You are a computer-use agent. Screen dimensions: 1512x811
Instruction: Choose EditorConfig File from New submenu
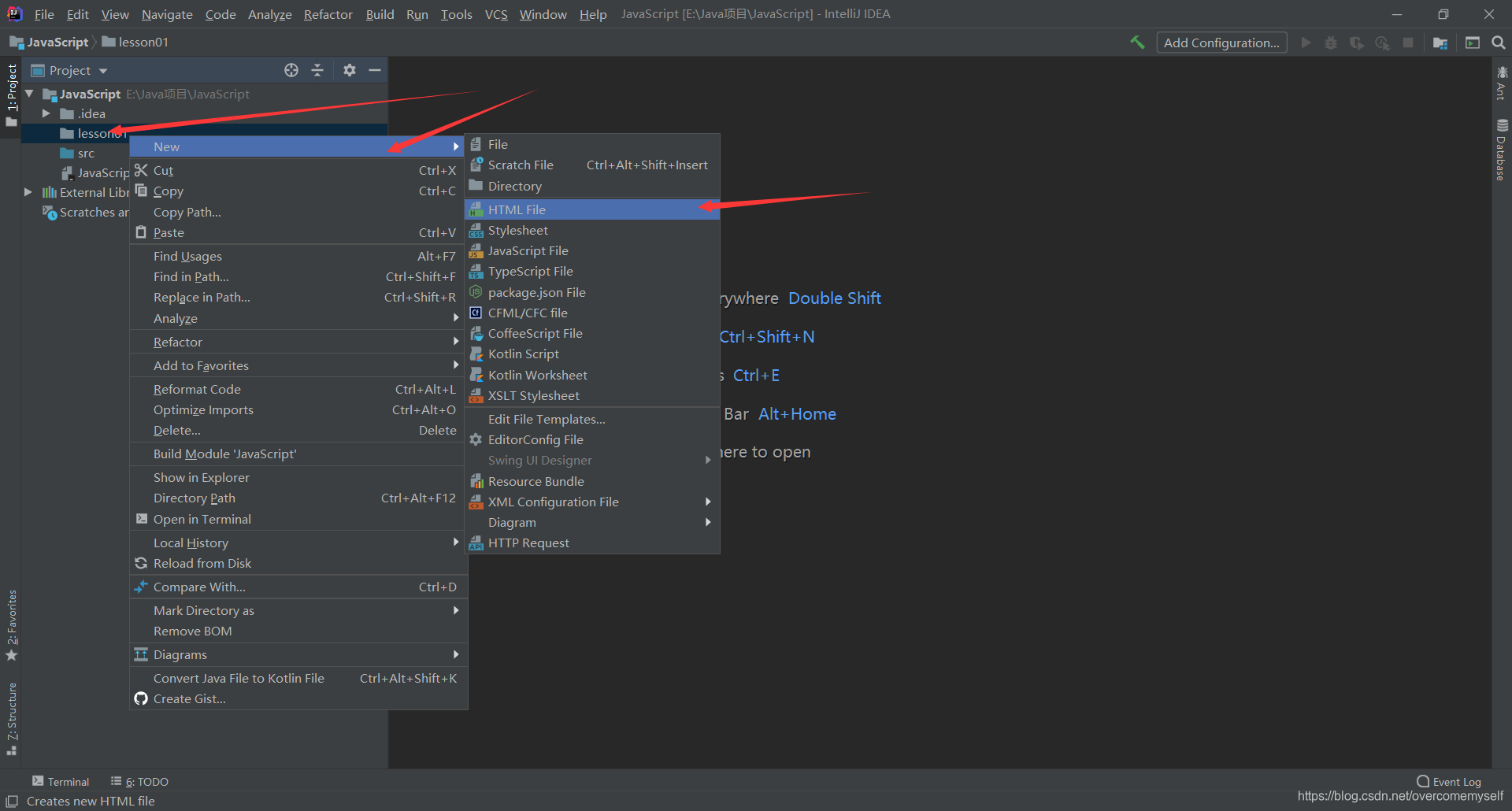592,439
